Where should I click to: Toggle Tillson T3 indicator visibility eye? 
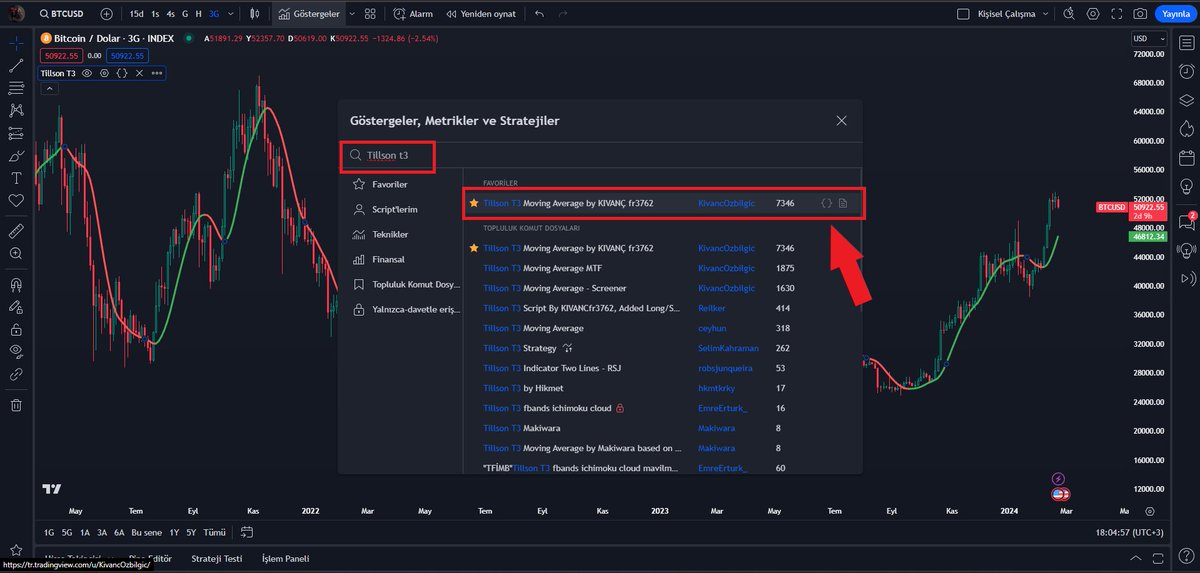coord(87,73)
